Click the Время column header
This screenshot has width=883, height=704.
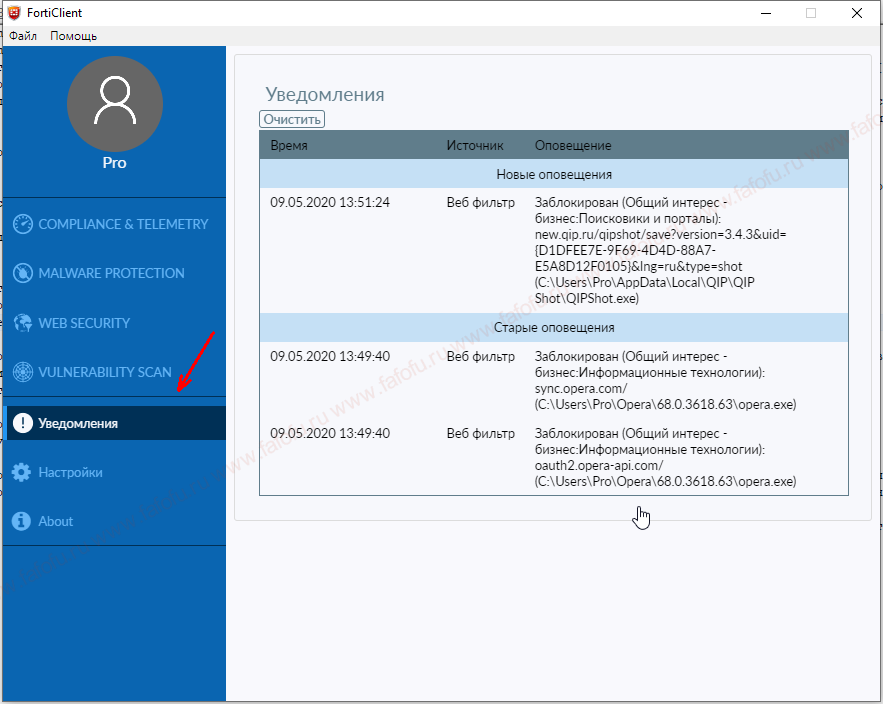click(x=289, y=145)
